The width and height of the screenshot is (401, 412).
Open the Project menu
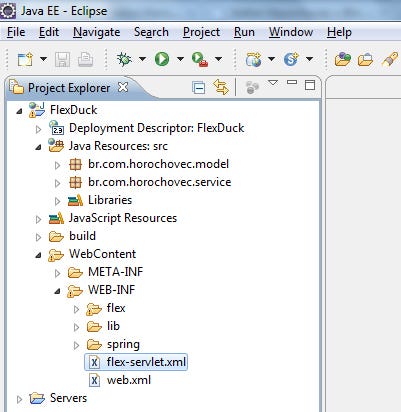pos(202,32)
